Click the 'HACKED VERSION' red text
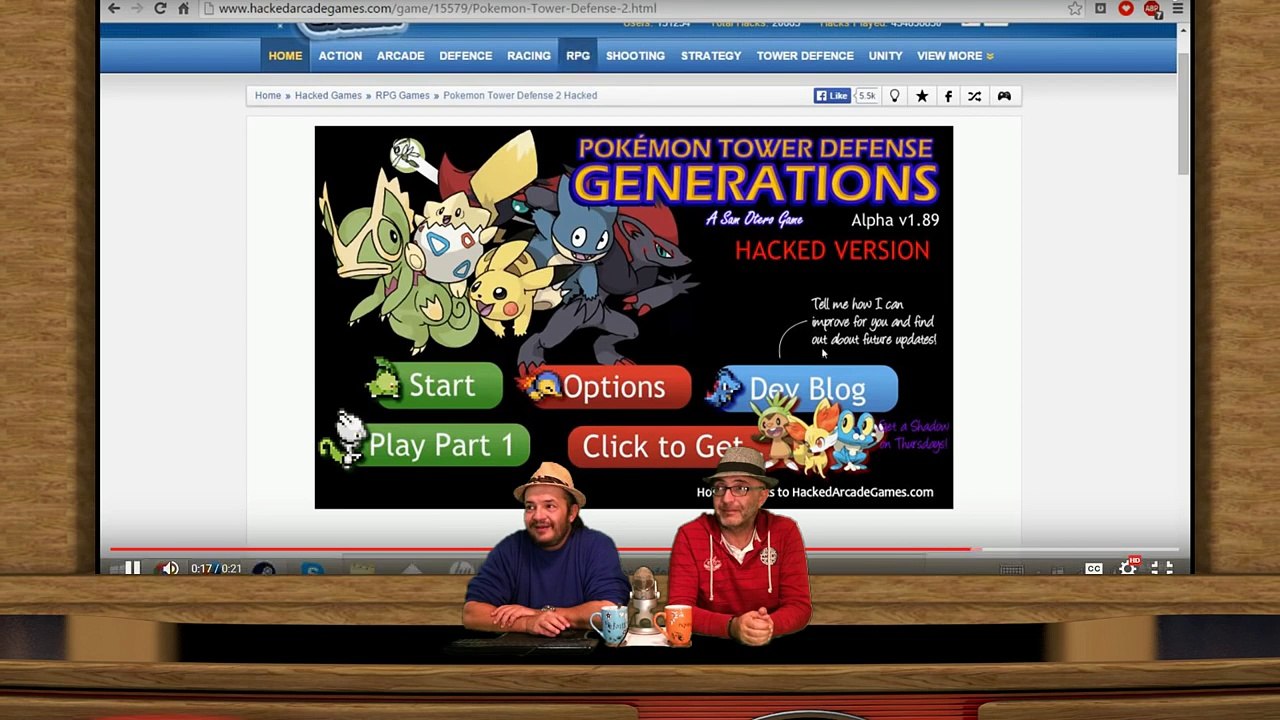1280x720 pixels. pyautogui.click(x=832, y=250)
